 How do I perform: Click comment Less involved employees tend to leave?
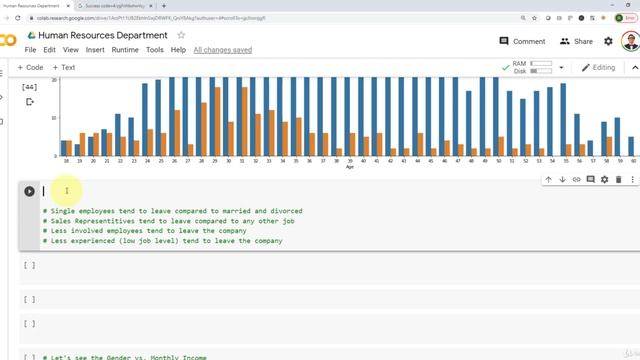(x=144, y=231)
